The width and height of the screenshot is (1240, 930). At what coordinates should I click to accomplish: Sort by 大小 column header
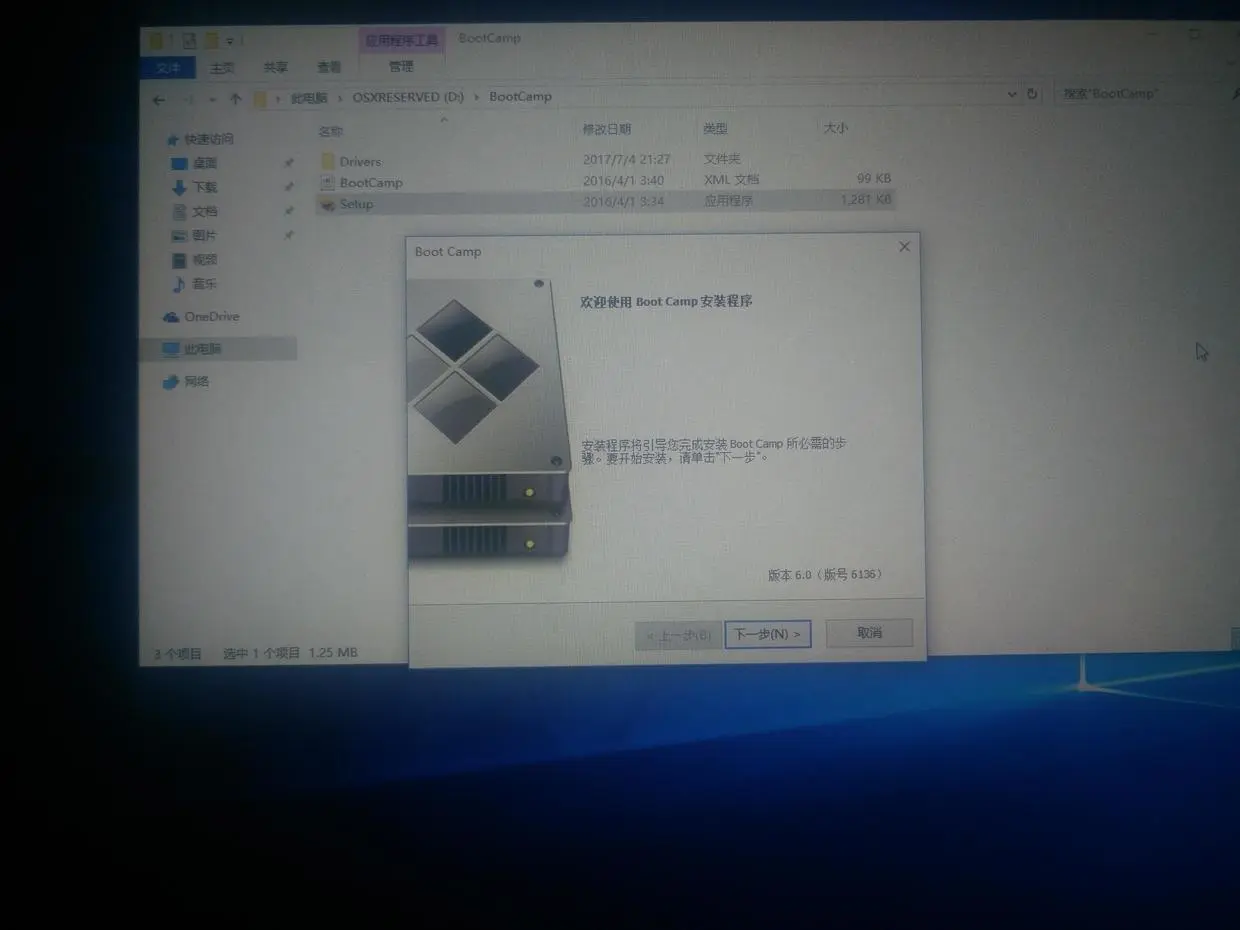coord(835,128)
